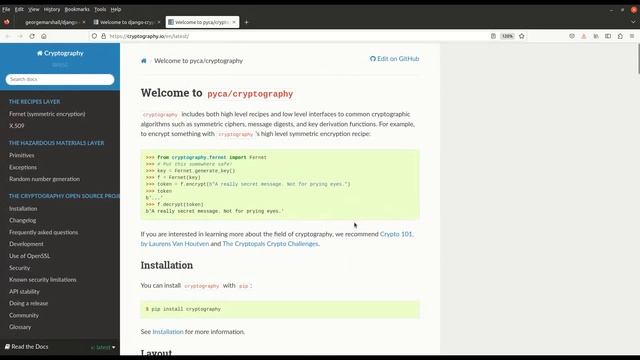The image size is (640, 360).
Task: Expand the Read the Docs latest version selector
Action: pos(103,347)
